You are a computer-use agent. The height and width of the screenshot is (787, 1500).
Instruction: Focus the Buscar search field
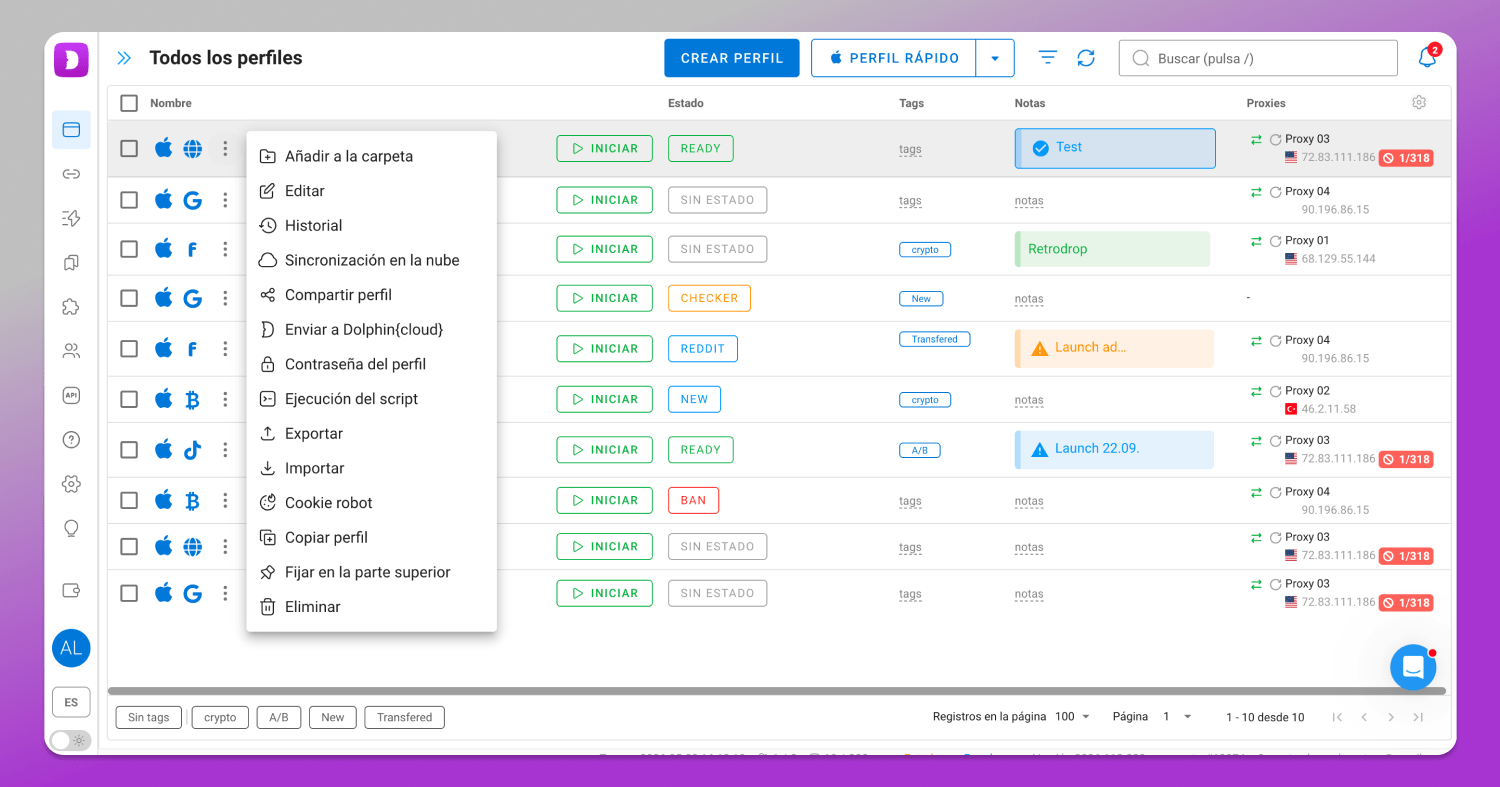pyautogui.click(x=1258, y=58)
